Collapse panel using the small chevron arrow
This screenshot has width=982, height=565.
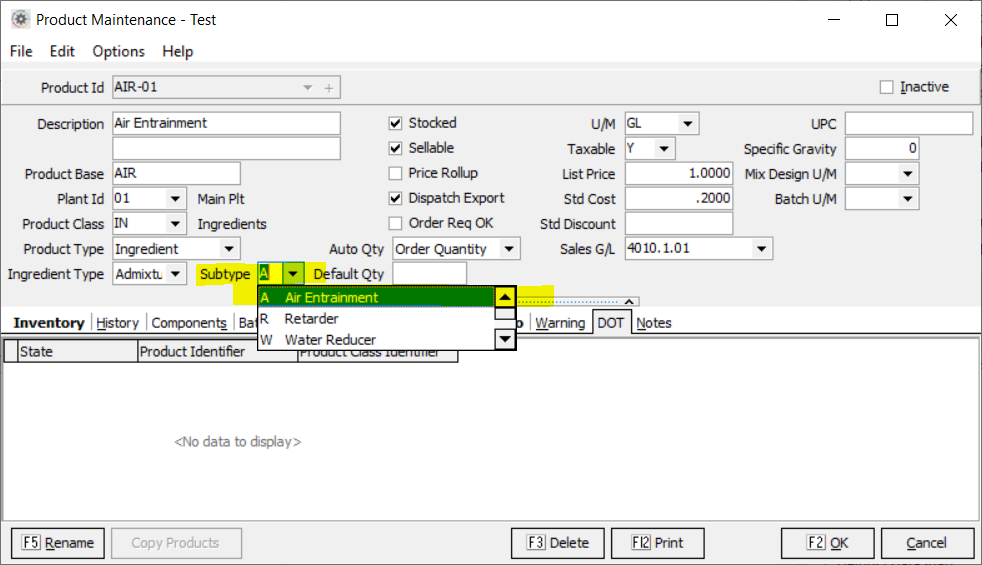[x=628, y=301]
